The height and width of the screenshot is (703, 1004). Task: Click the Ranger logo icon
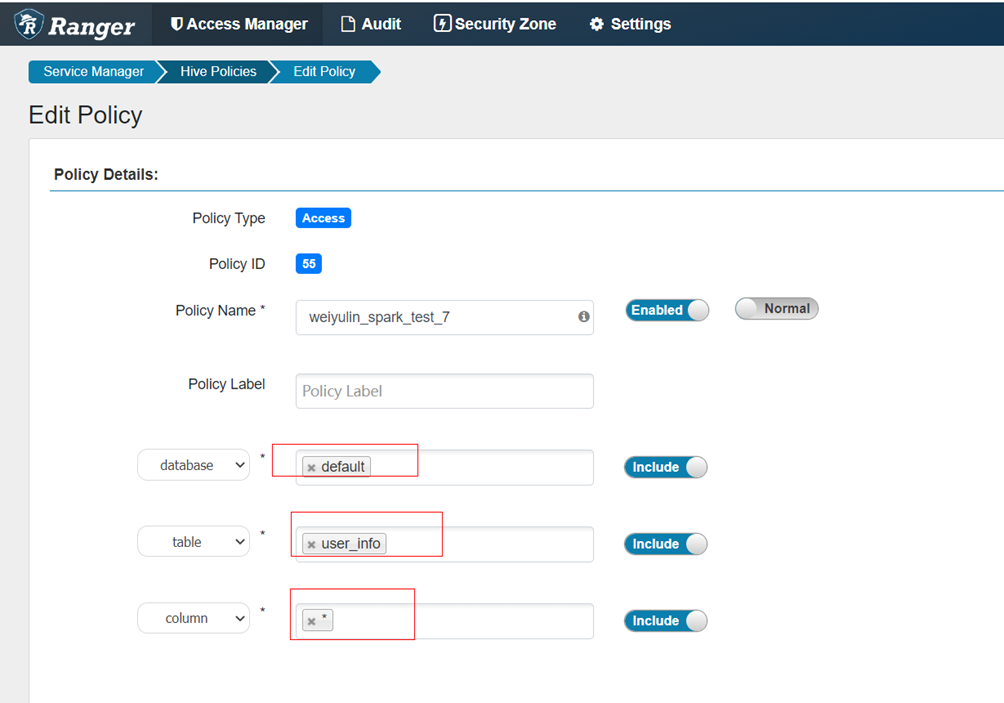[x=30, y=23]
